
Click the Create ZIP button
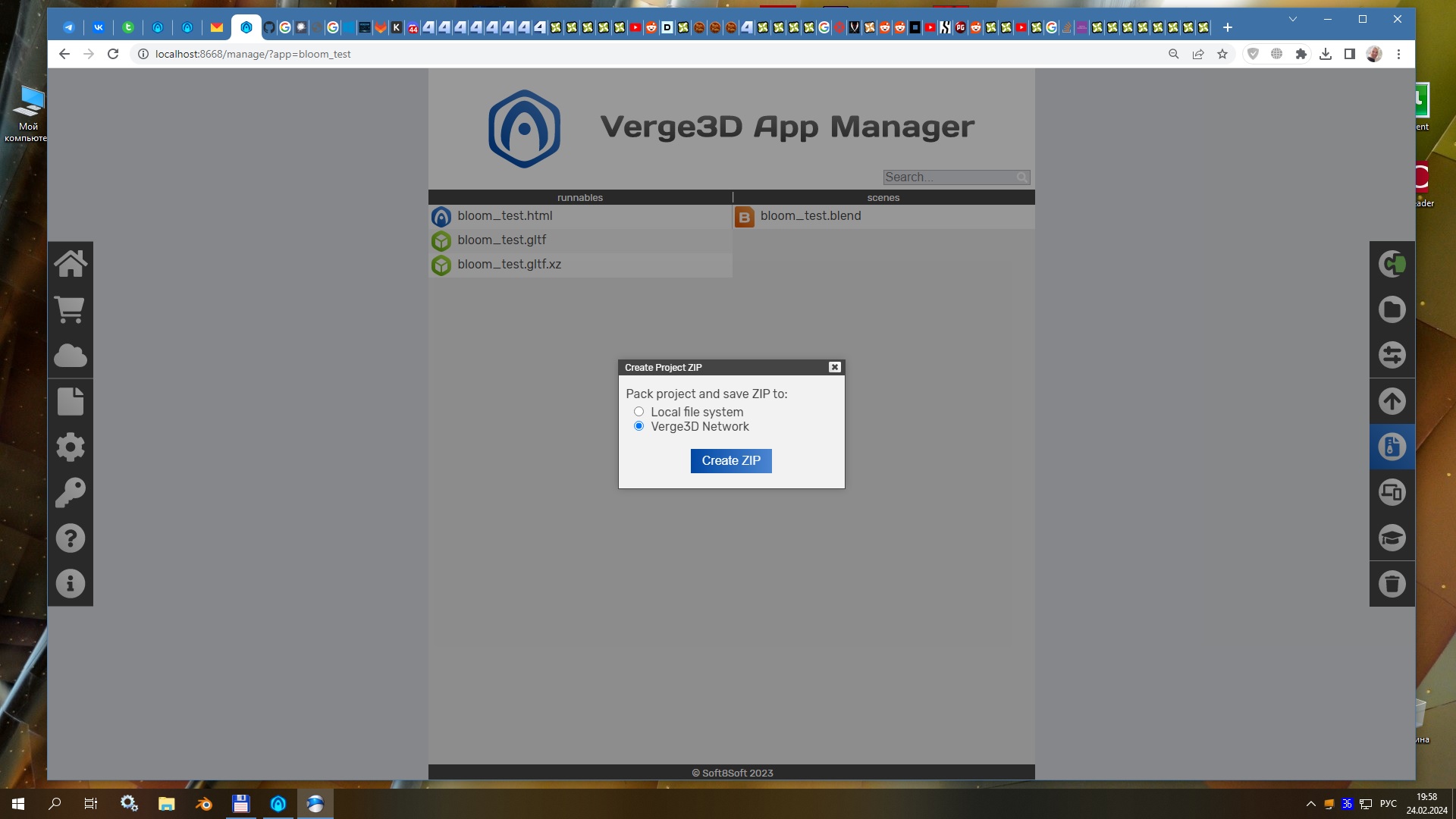click(731, 461)
